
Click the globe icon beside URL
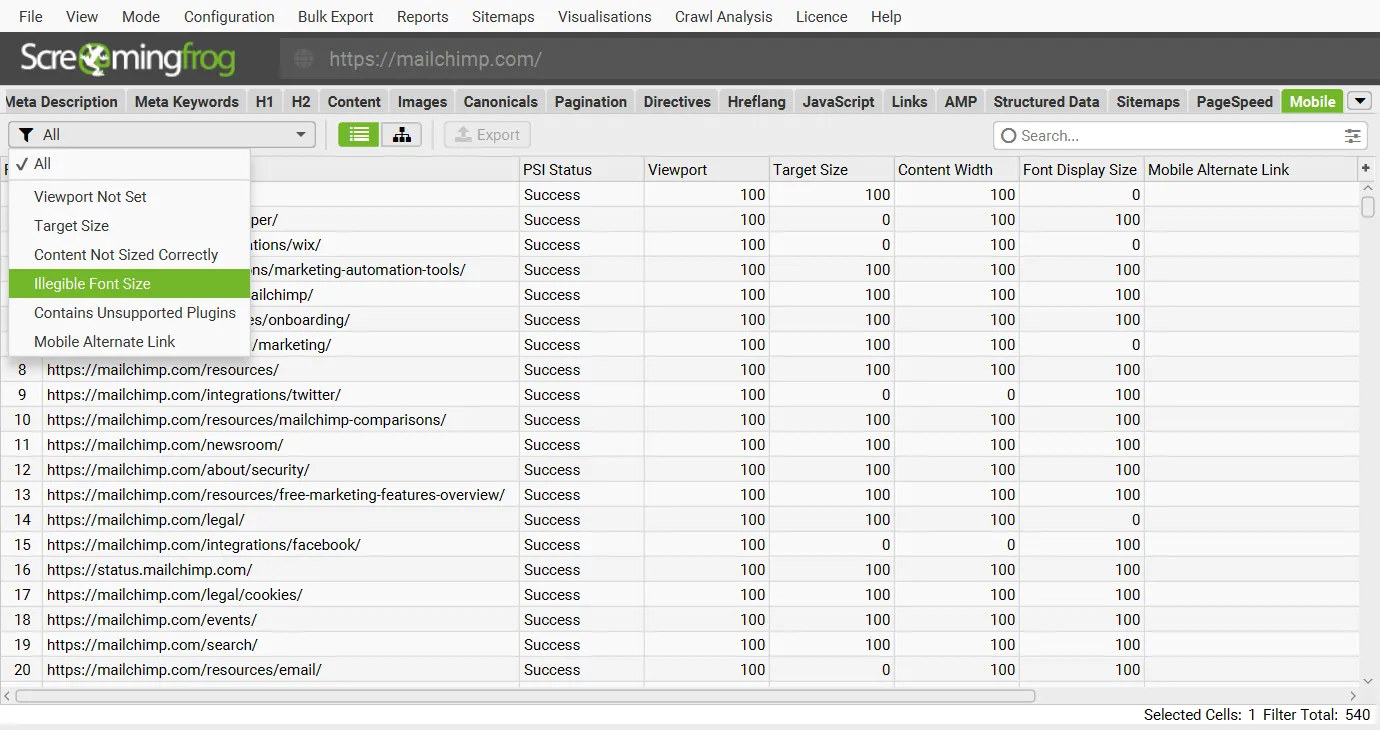coord(304,59)
